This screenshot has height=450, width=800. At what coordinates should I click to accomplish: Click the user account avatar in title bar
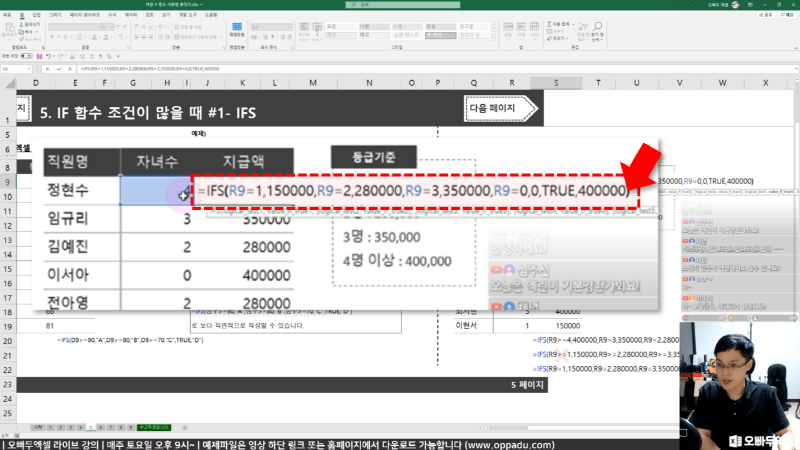point(735,5)
